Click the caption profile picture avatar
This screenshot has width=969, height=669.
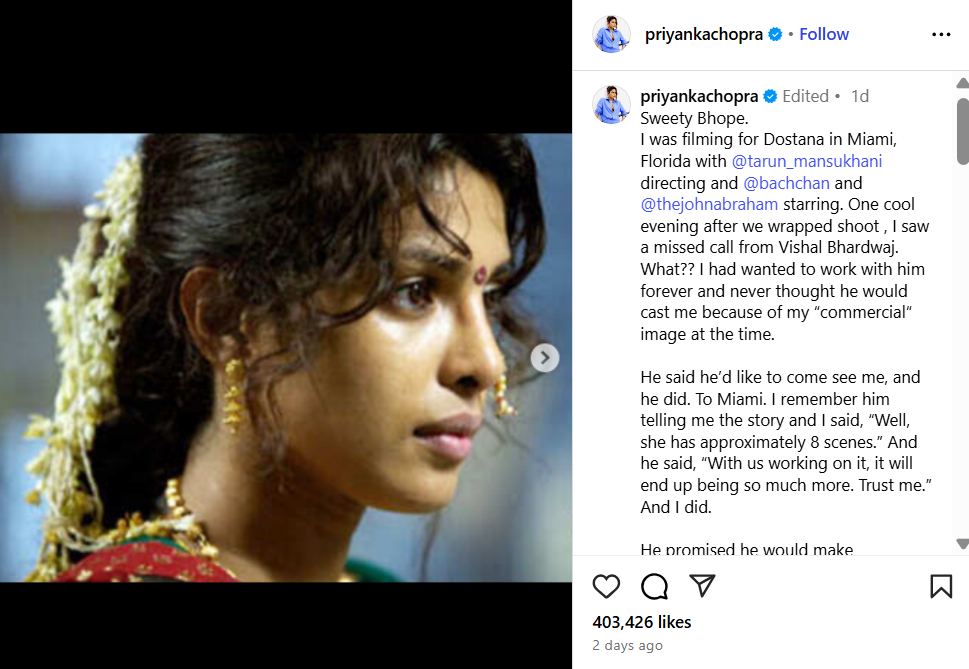point(611,104)
